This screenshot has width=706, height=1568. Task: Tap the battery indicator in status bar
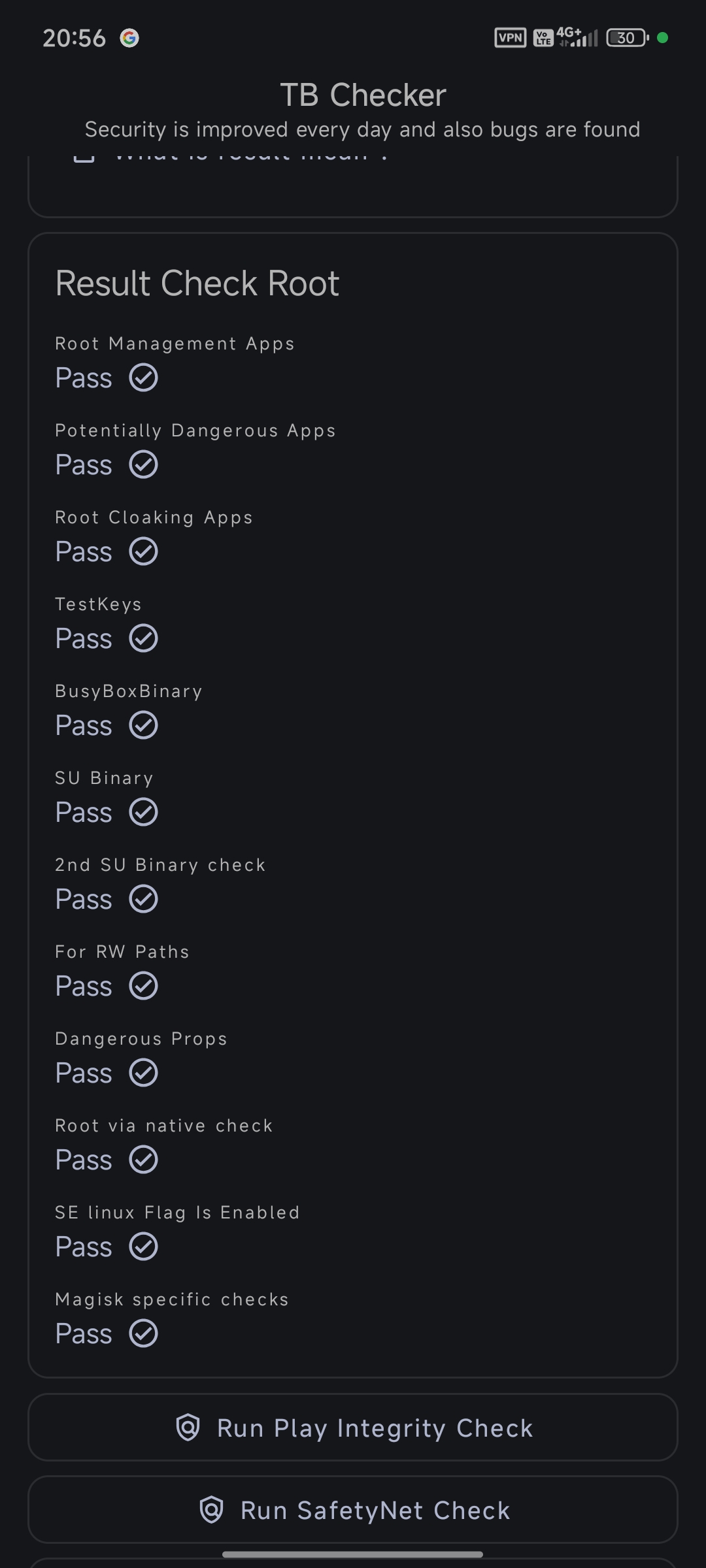point(628,38)
